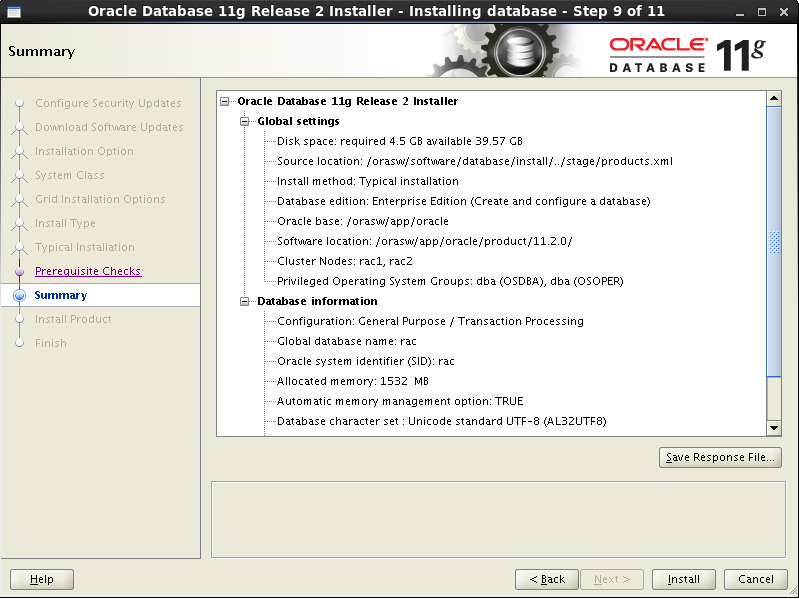This screenshot has width=799, height=599.
Task: Select the Download Software Updates step
Action: pos(109,127)
